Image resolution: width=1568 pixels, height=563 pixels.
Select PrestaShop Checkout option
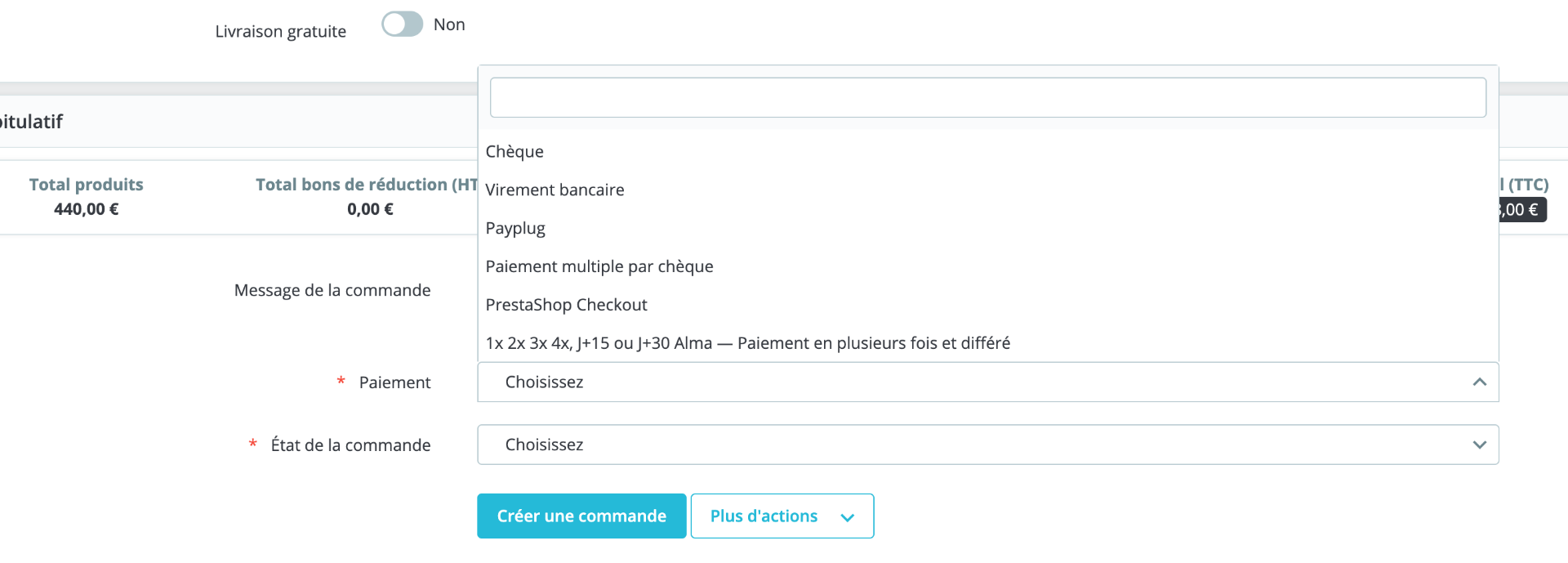(566, 306)
